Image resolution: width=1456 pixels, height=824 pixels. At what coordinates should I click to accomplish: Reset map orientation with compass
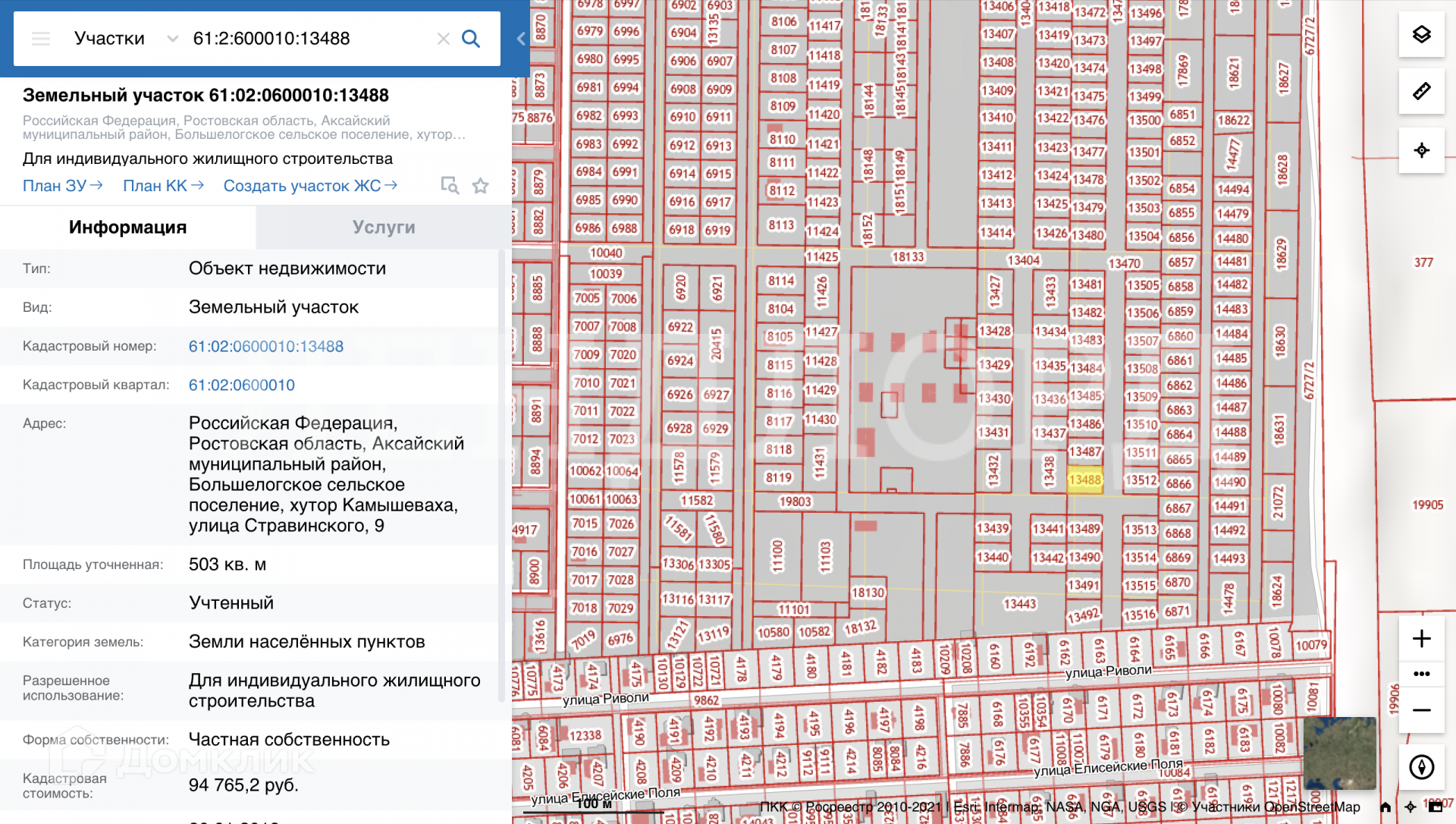click(1421, 767)
